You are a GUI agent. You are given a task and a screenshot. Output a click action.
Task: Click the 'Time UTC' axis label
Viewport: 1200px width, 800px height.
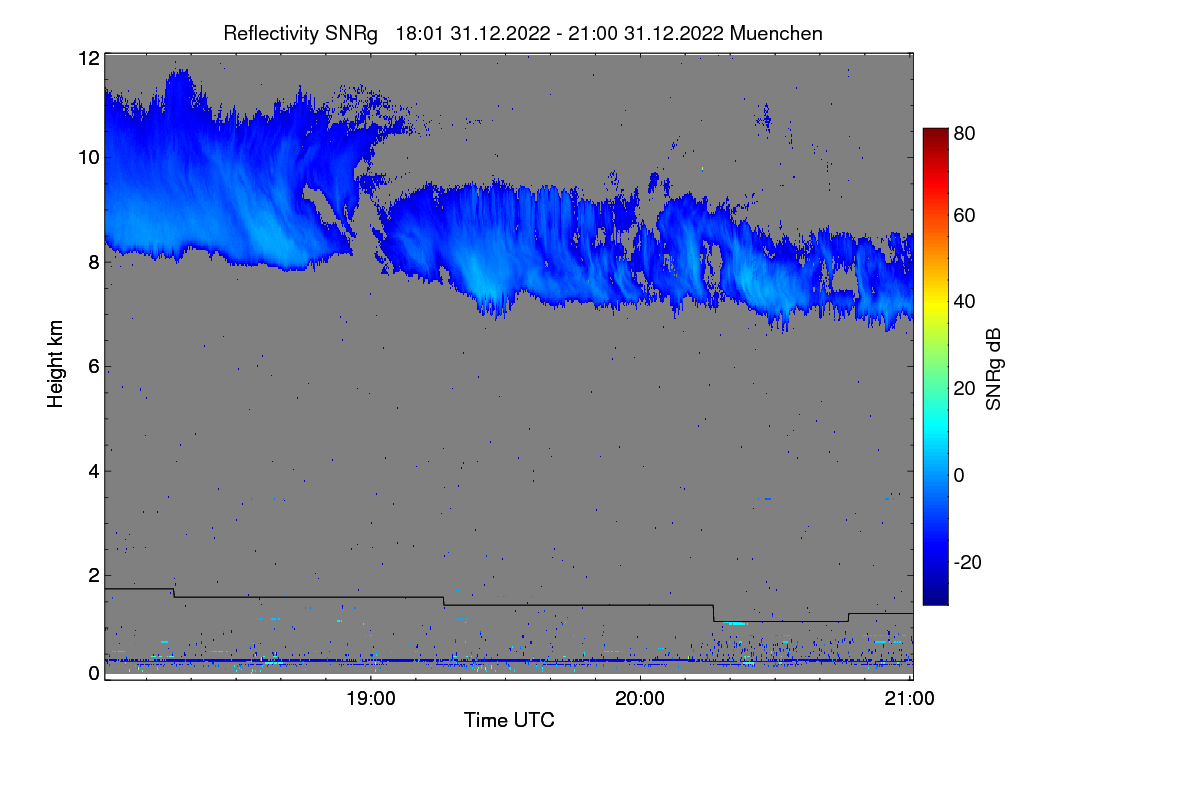tap(509, 720)
